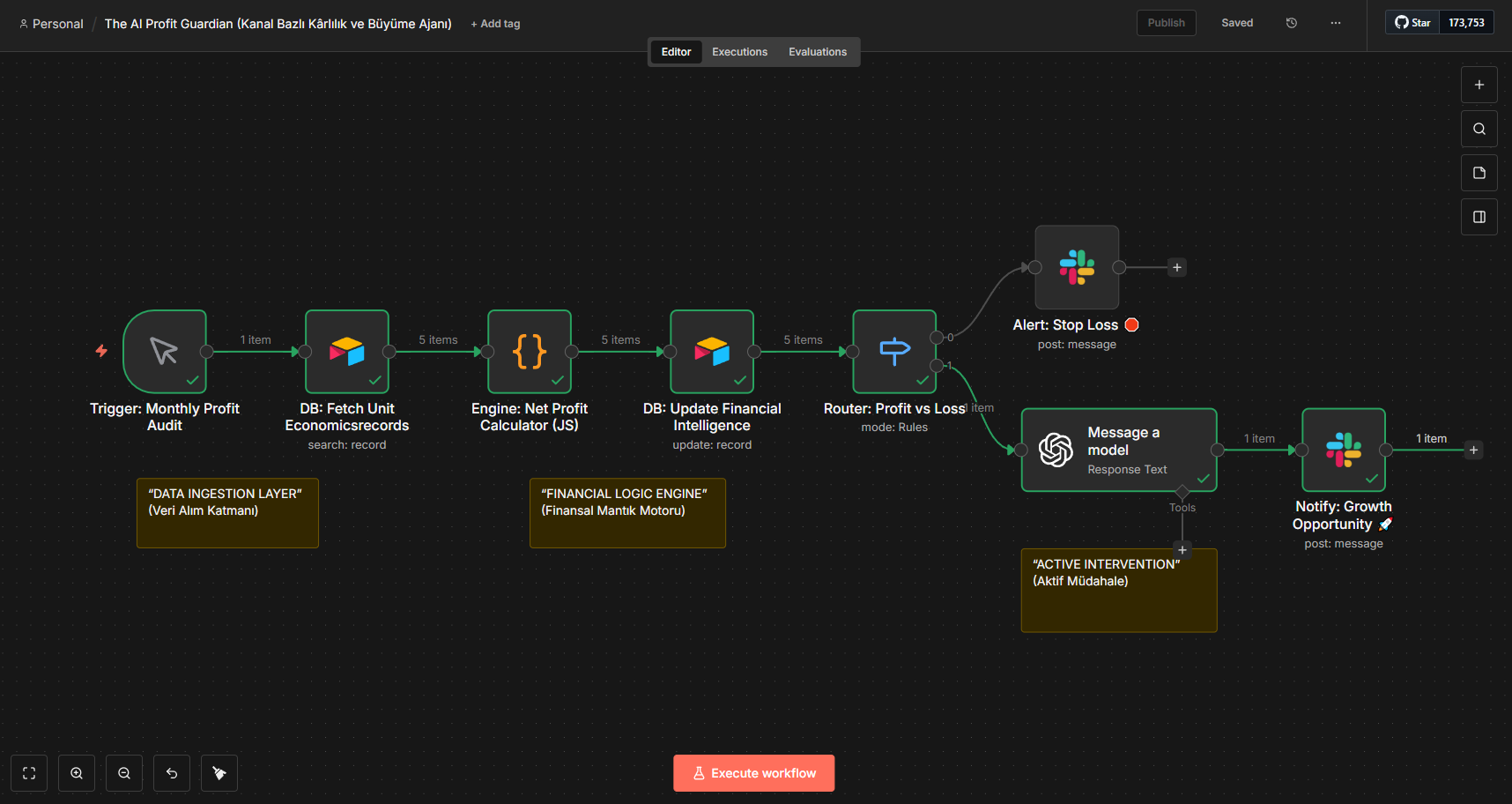This screenshot has height=804, width=1512.
Task: Click the '5 items' label after Fetch Unit Economicsrecords
Action: point(438,340)
